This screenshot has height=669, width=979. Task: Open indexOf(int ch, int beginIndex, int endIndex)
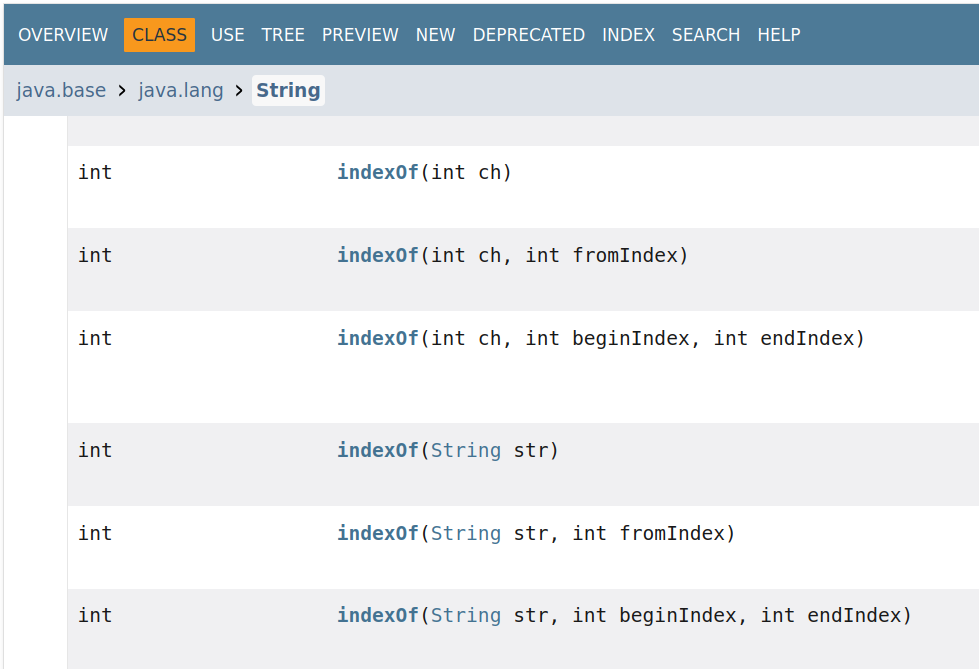point(377,338)
